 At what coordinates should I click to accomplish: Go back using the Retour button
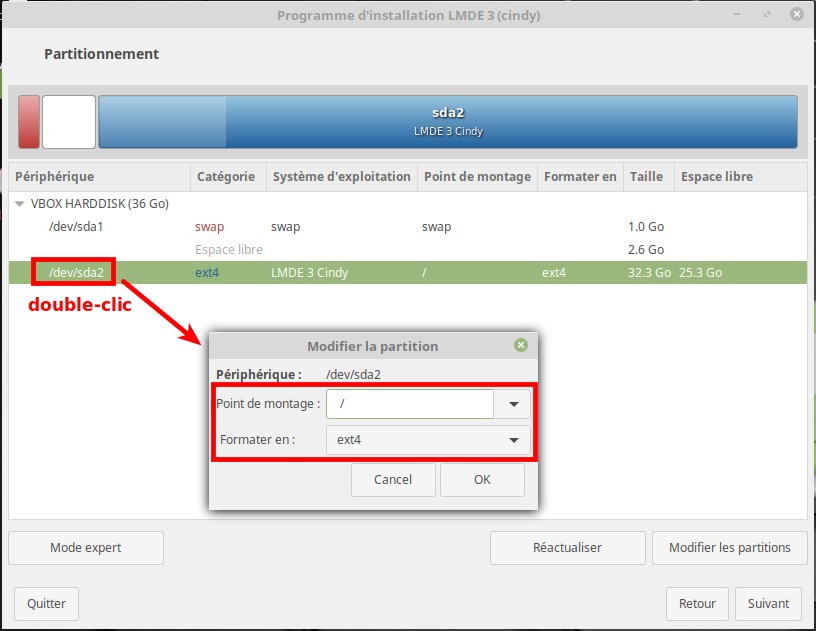click(697, 603)
